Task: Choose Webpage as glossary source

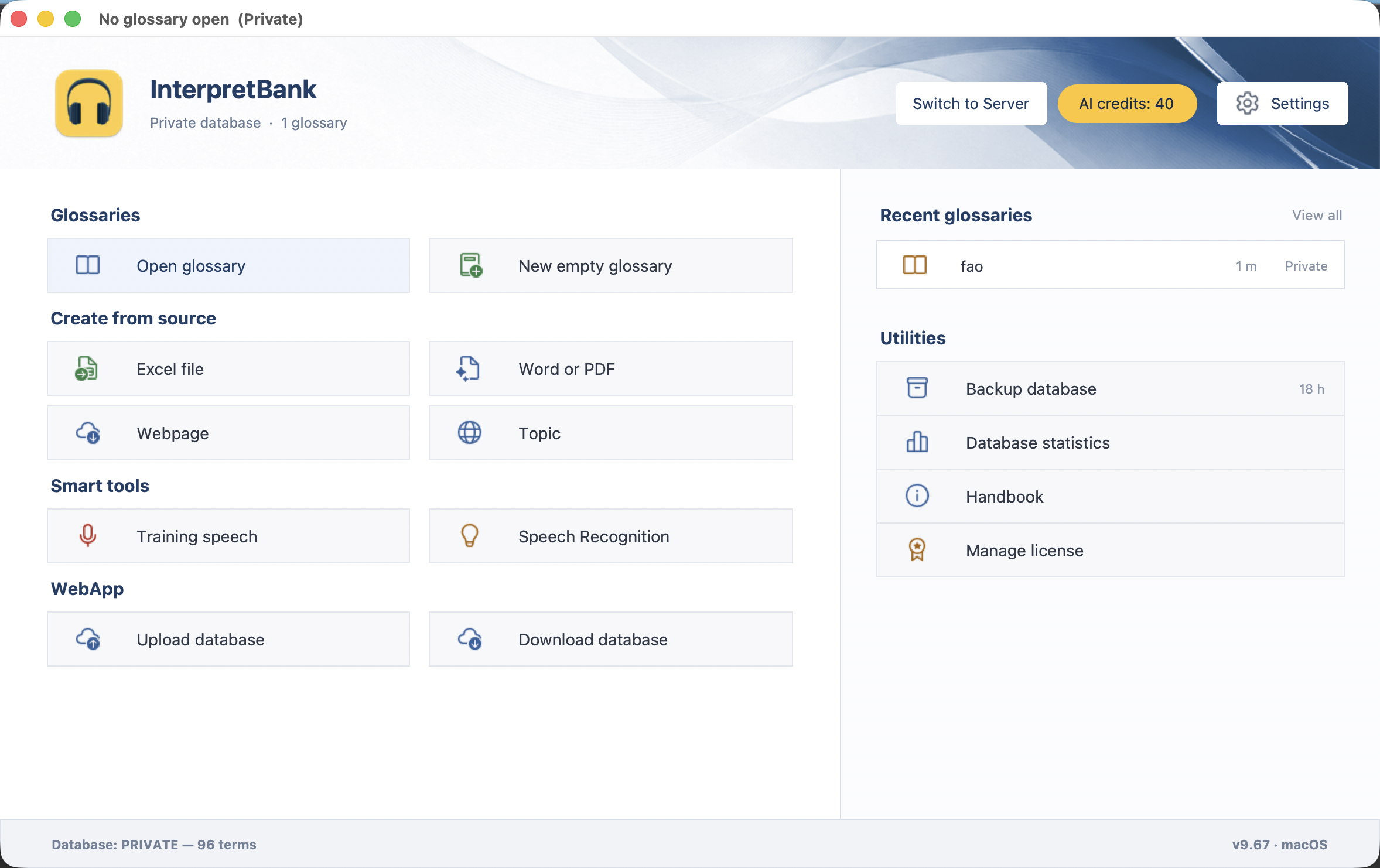Action: (x=228, y=433)
